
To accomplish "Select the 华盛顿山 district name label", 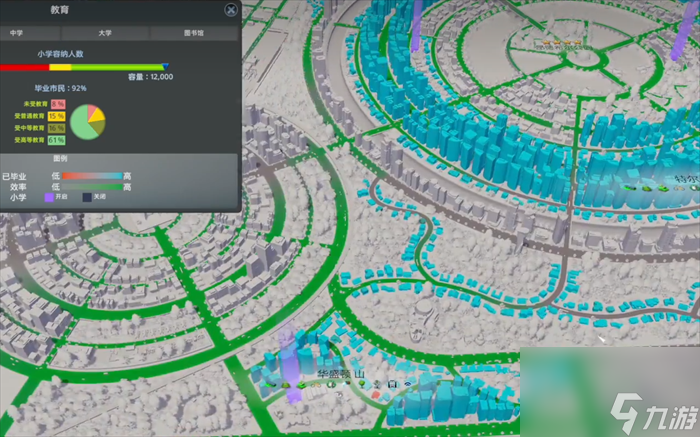I will coord(341,374).
